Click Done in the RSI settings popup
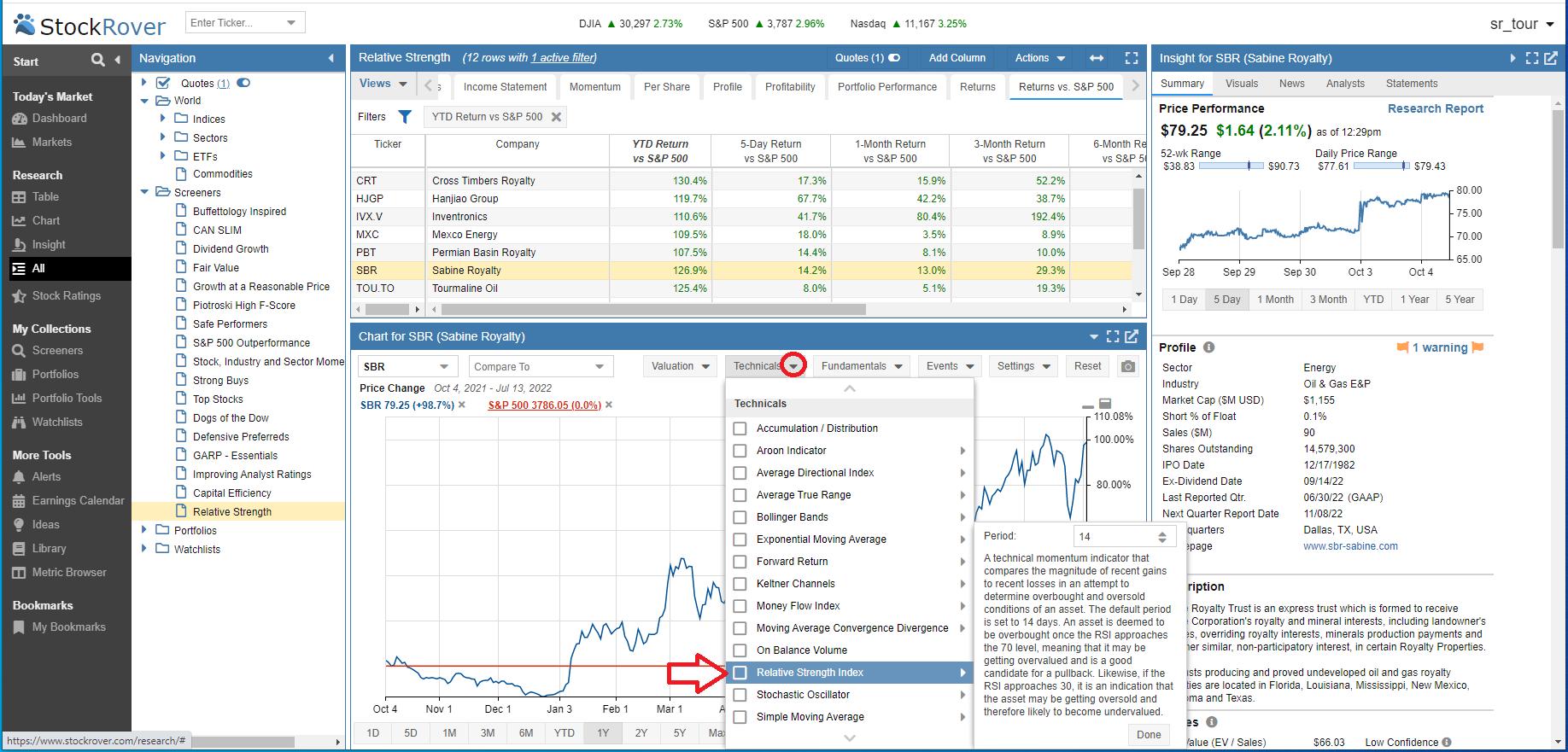 (x=1149, y=735)
